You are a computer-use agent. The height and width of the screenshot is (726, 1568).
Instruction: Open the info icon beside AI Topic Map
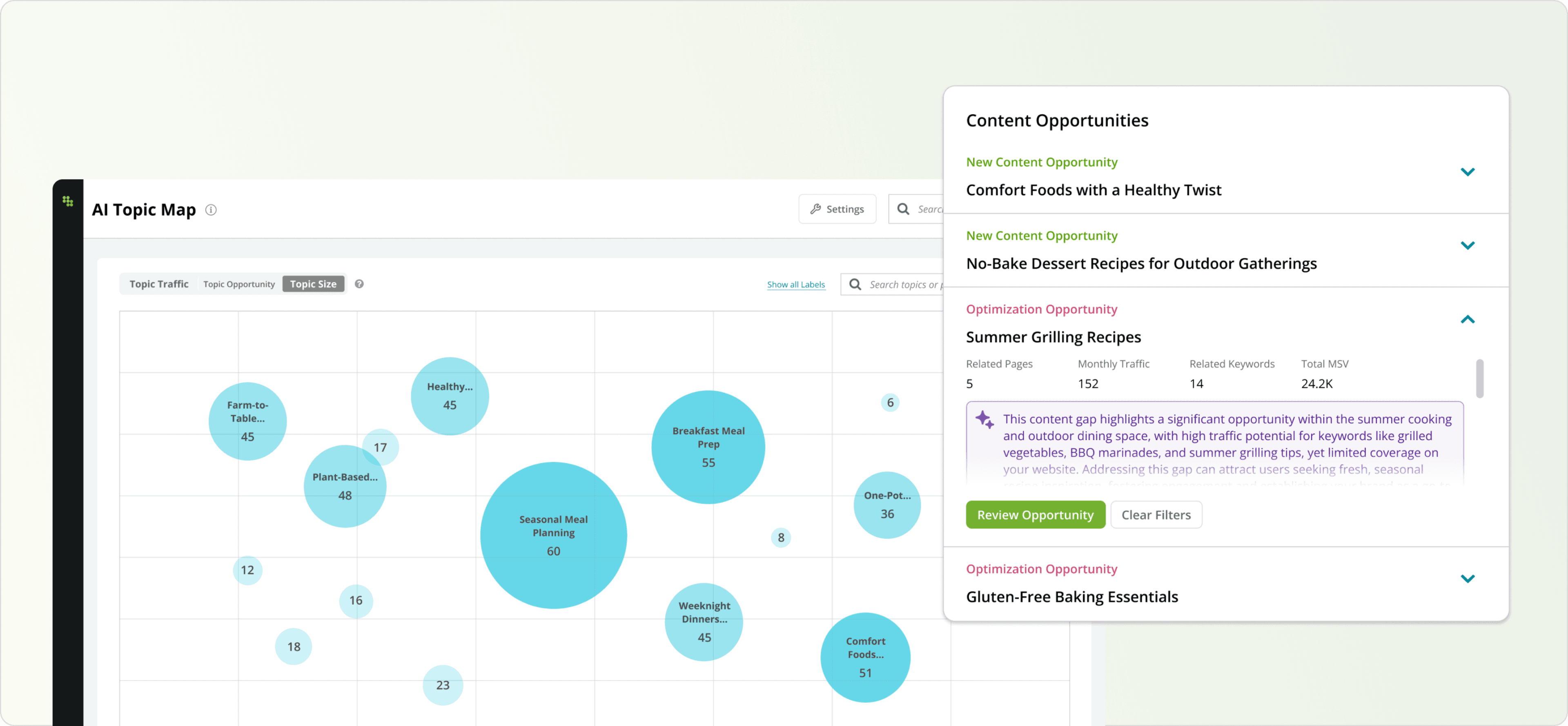(x=211, y=210)
